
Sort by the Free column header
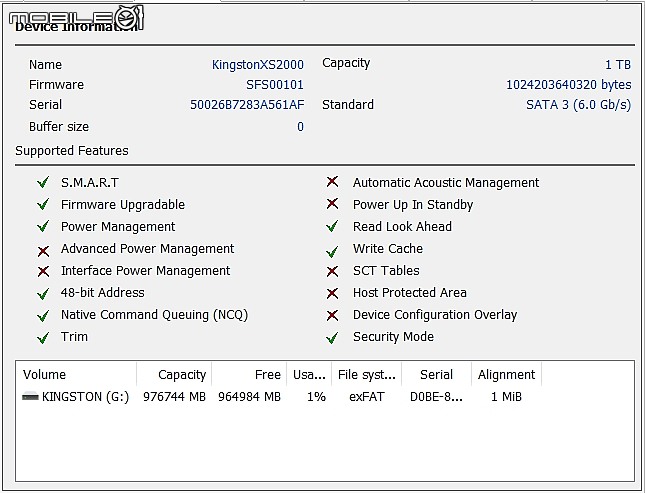(x=249, y=374)
